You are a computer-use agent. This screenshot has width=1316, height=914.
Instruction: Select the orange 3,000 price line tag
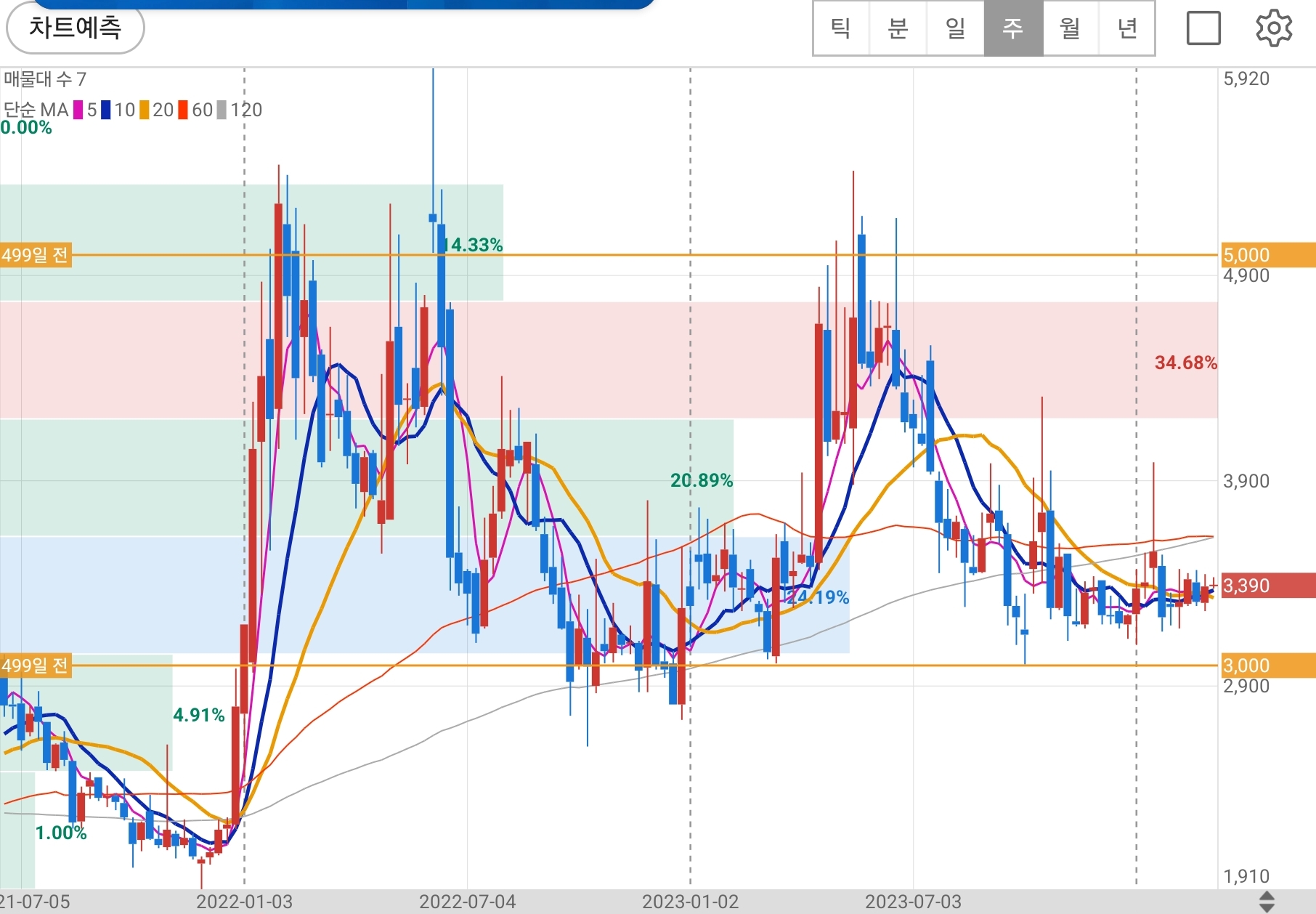(x=1268, y=666)
